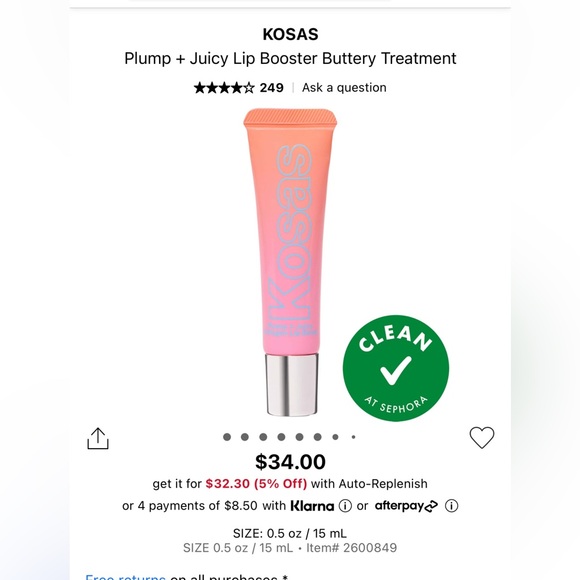This screenshot has width=580, height=580.
Task: Tap the Kosas lip booster product image
Action: coord(290,262)
